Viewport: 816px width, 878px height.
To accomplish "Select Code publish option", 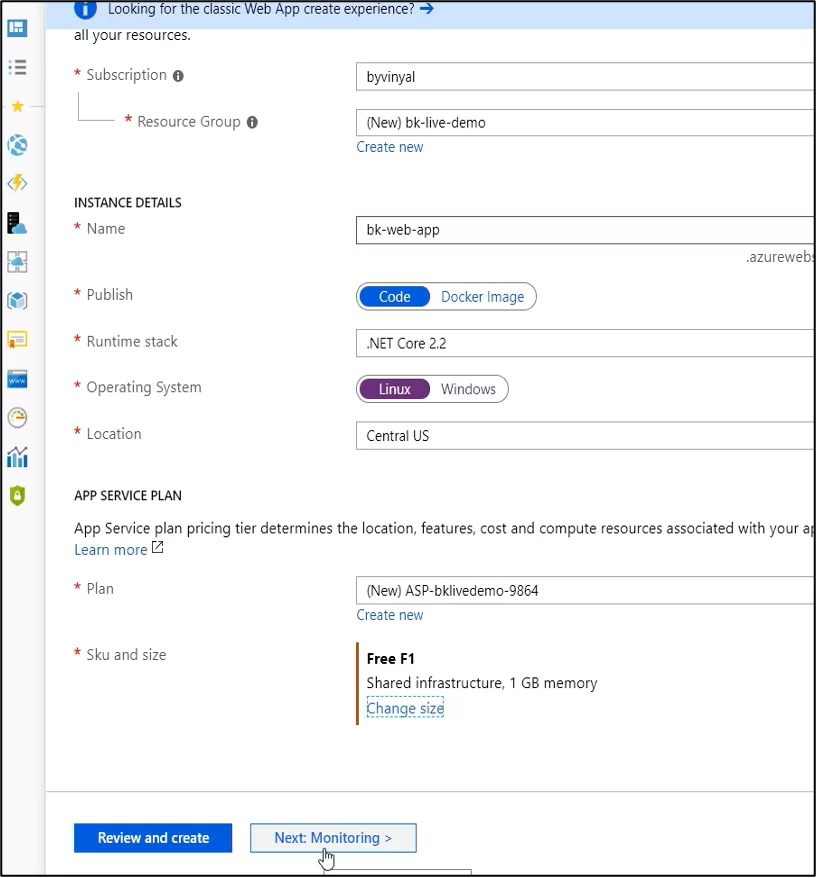I will click(x=395, y=297).
